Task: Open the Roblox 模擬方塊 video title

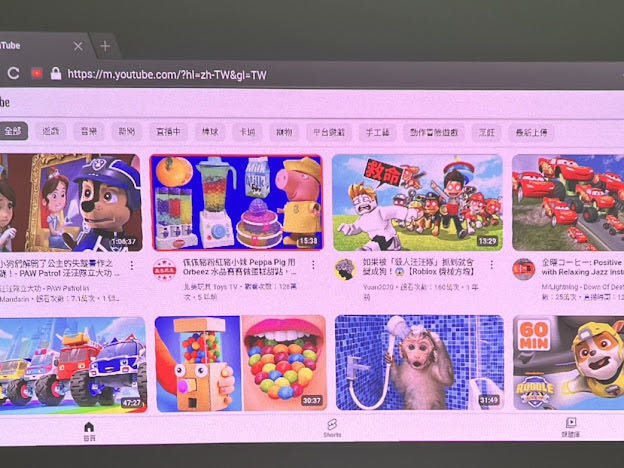Action: [x=419, y=267]
